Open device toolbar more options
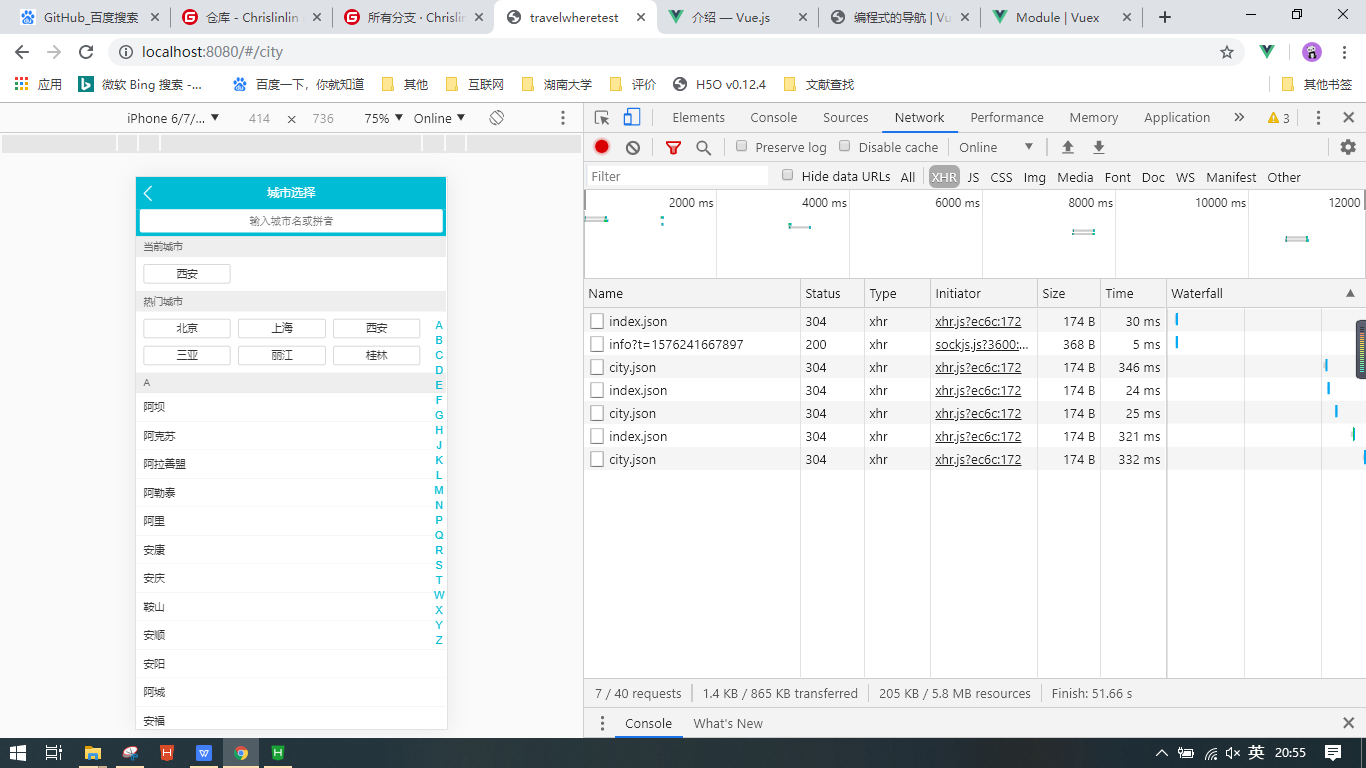 pos(563,118)
